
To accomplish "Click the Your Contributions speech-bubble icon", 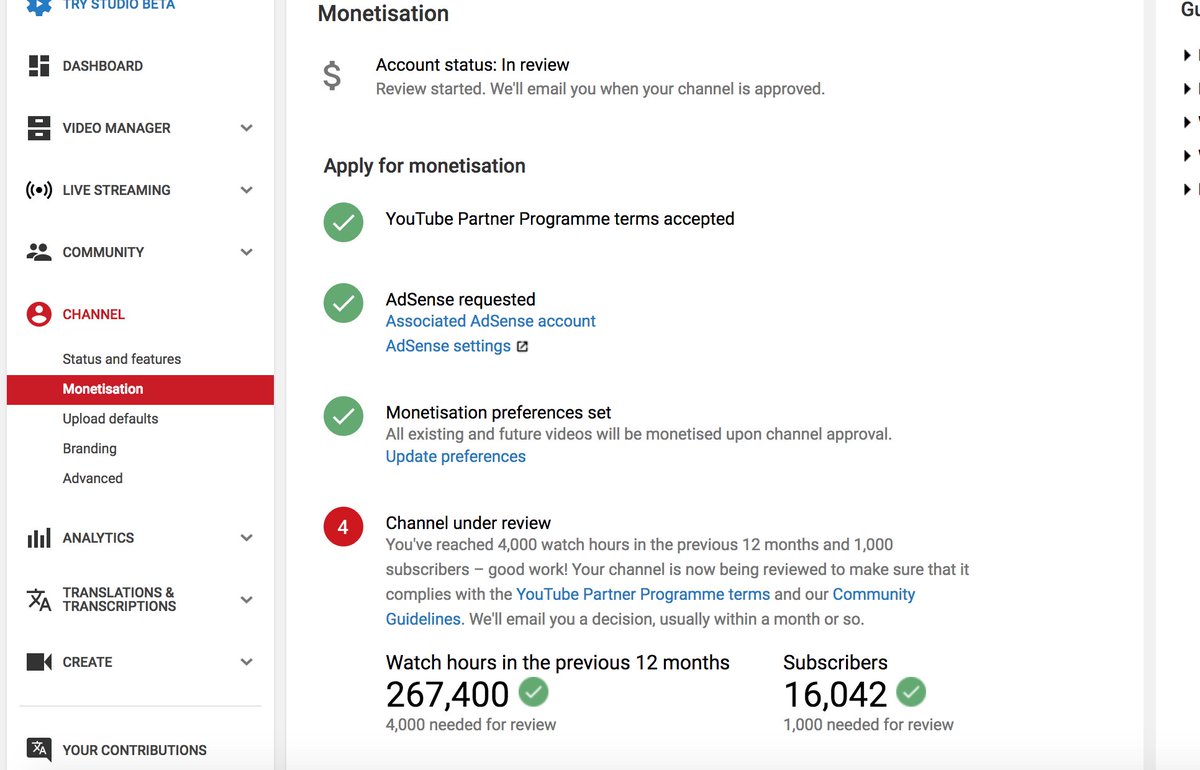I will pos(39,750).
